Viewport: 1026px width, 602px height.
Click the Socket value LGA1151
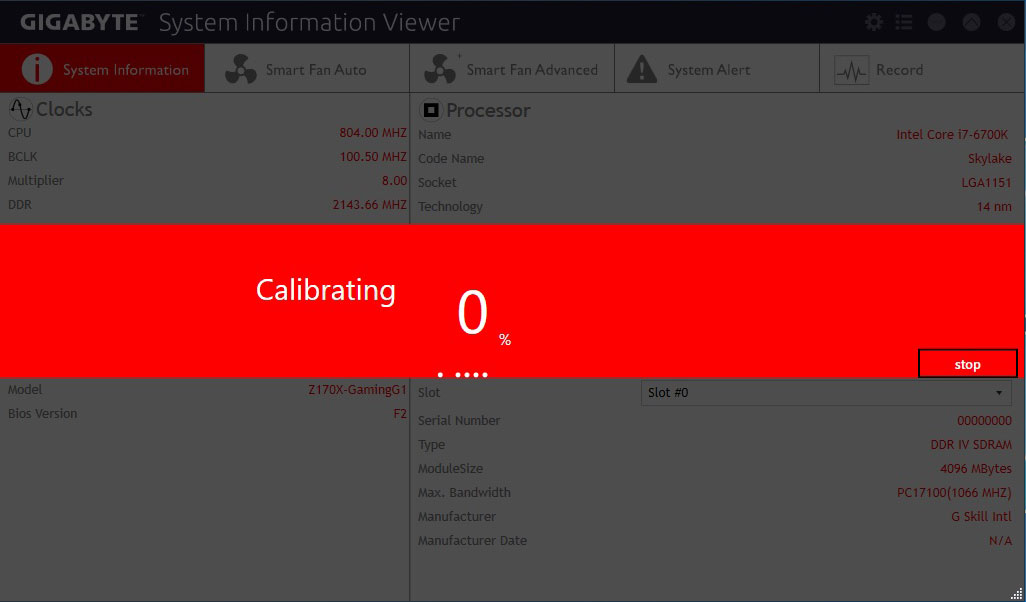click(986, 183)
